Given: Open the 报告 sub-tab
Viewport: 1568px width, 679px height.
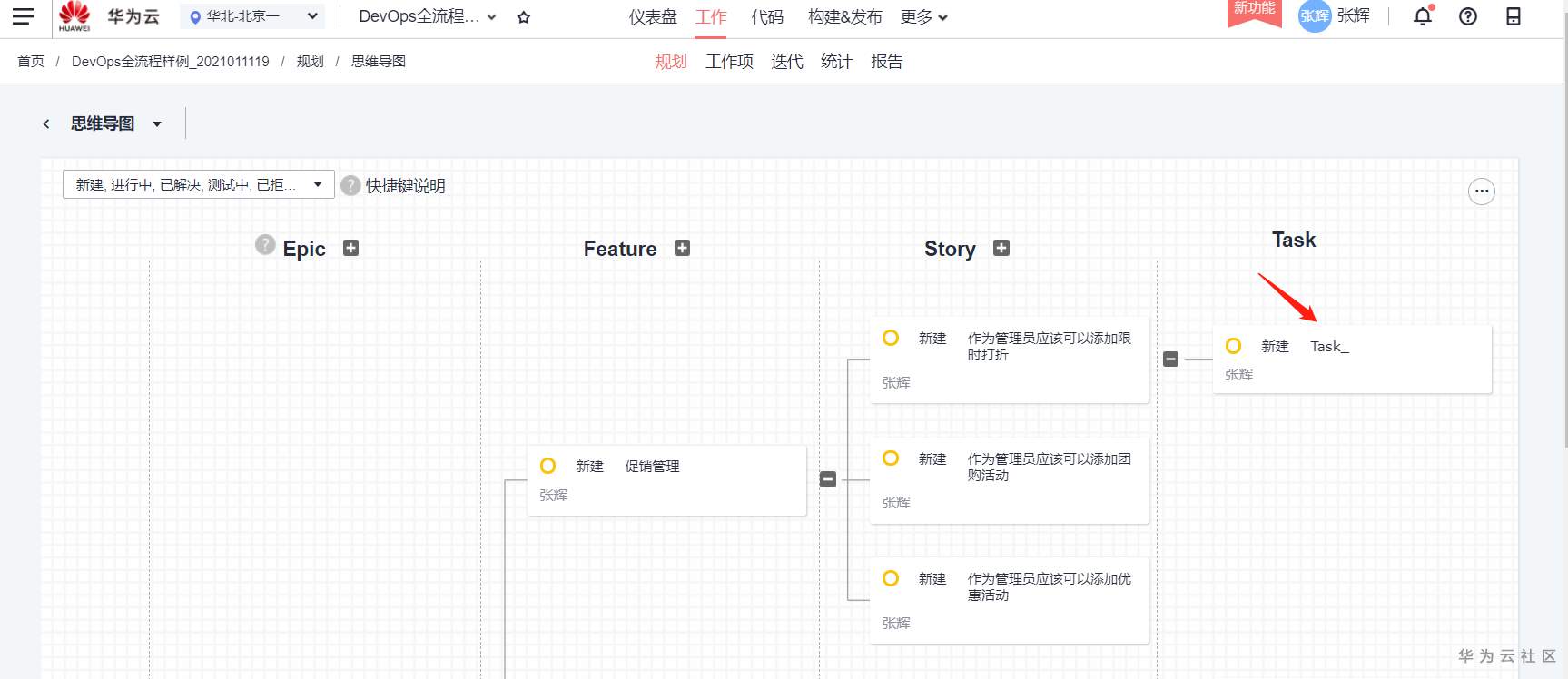Looking at the screenshot, I should click(886, 62).
